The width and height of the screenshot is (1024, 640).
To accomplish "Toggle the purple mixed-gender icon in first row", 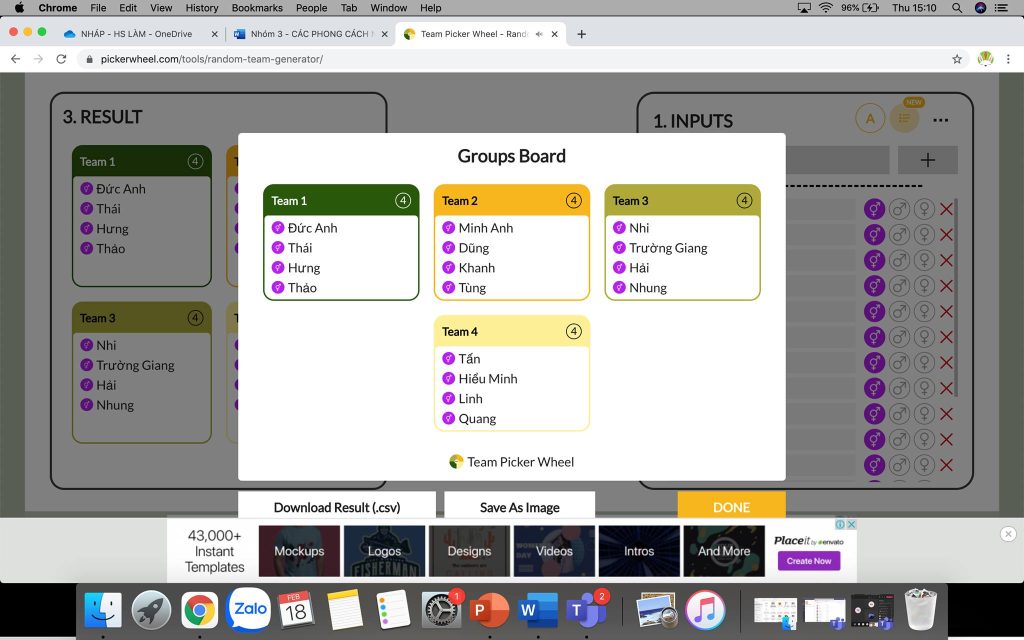I will point(874,209).
